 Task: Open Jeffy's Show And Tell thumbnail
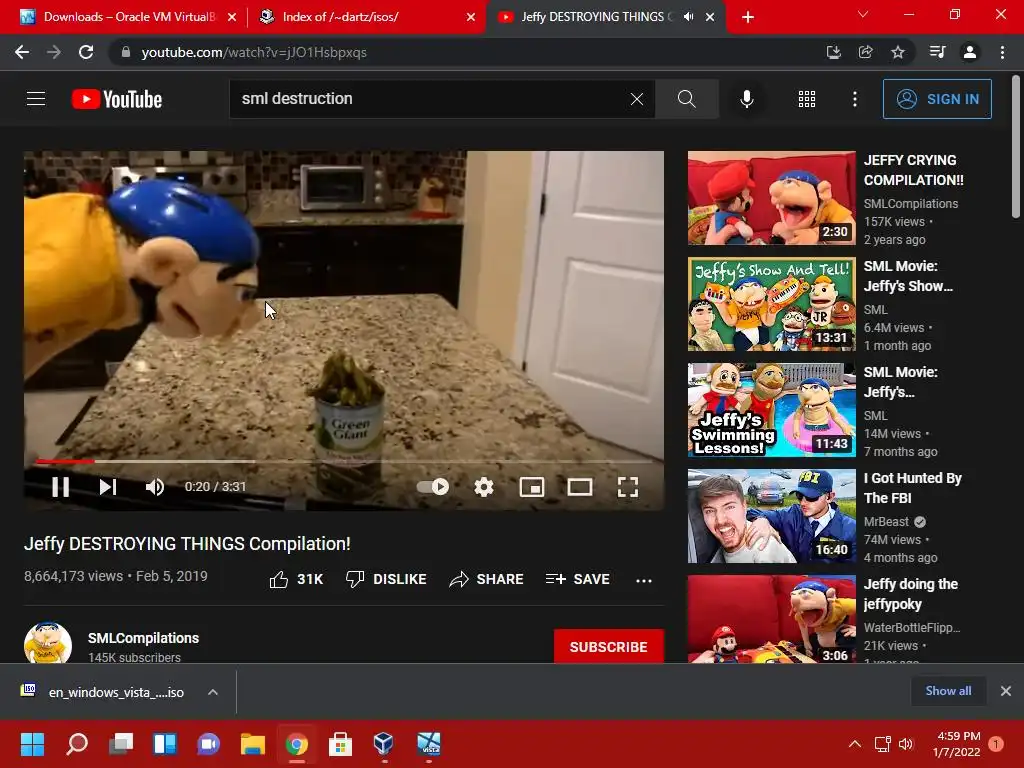coord(771,304)
